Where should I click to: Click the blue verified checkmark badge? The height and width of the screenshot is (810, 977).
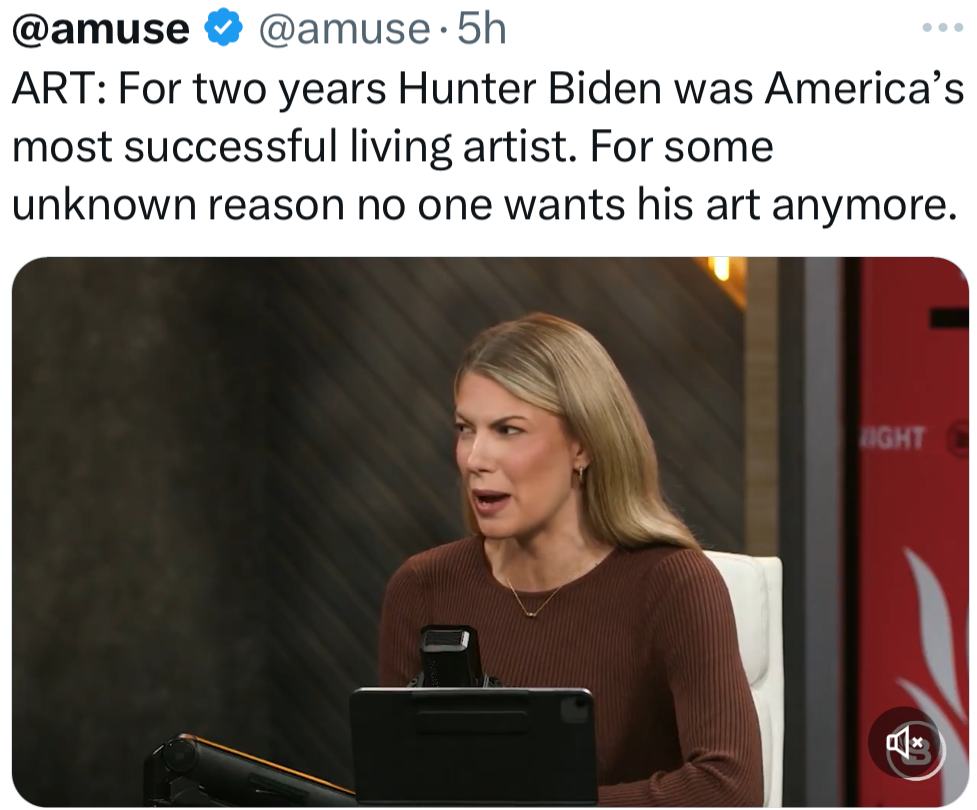[x=223, y=30]
